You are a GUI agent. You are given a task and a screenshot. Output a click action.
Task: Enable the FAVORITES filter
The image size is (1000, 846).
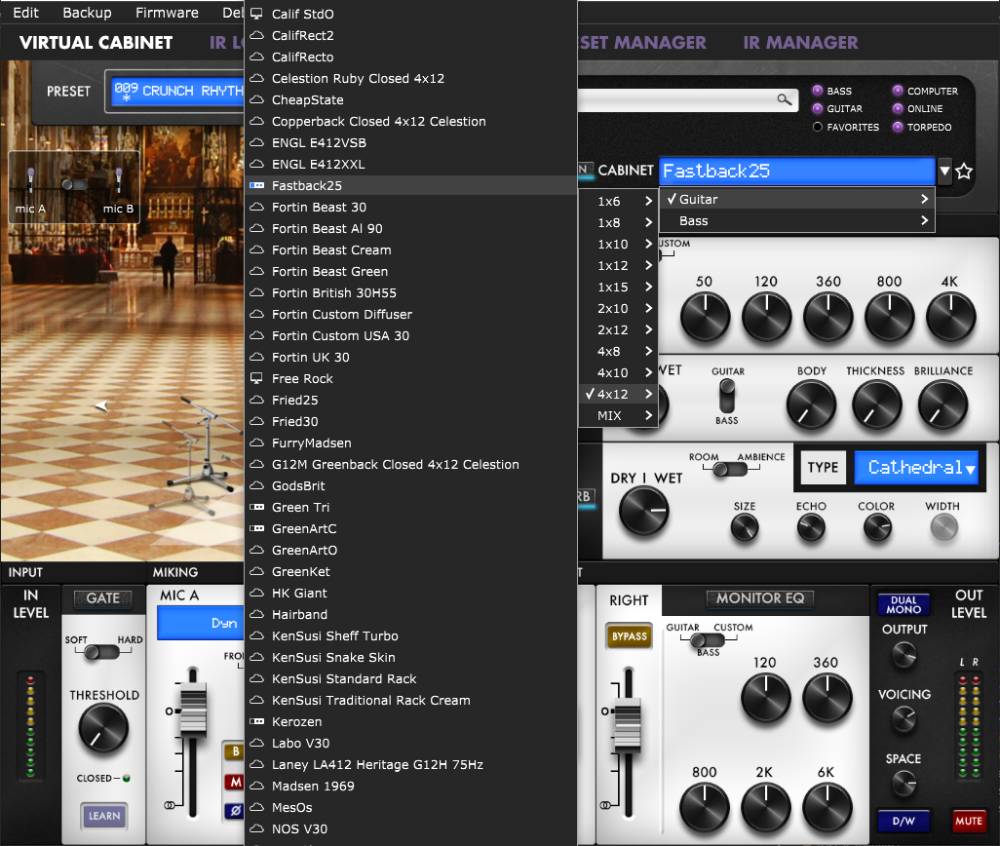pos(817,127)
